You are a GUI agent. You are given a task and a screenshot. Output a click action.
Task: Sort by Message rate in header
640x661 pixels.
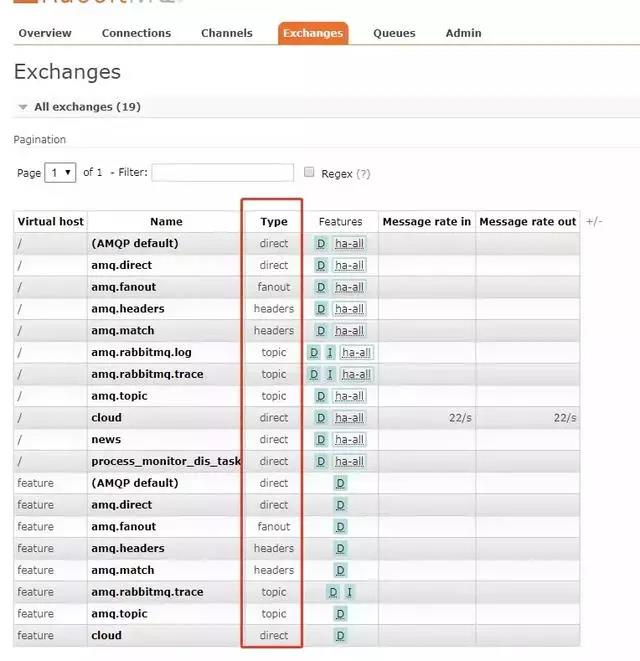click(x=427, y=221)
